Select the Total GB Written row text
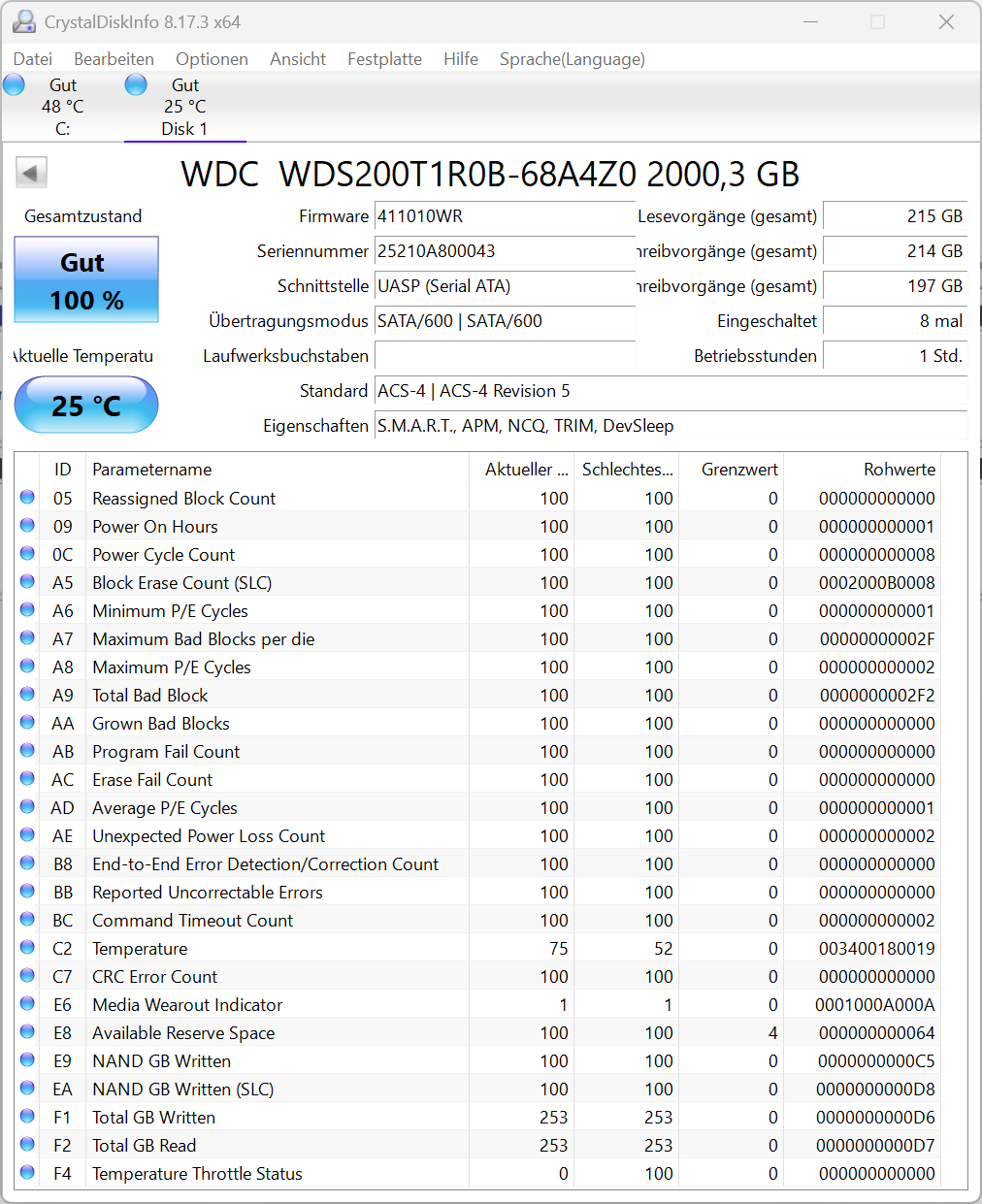 153,1118
